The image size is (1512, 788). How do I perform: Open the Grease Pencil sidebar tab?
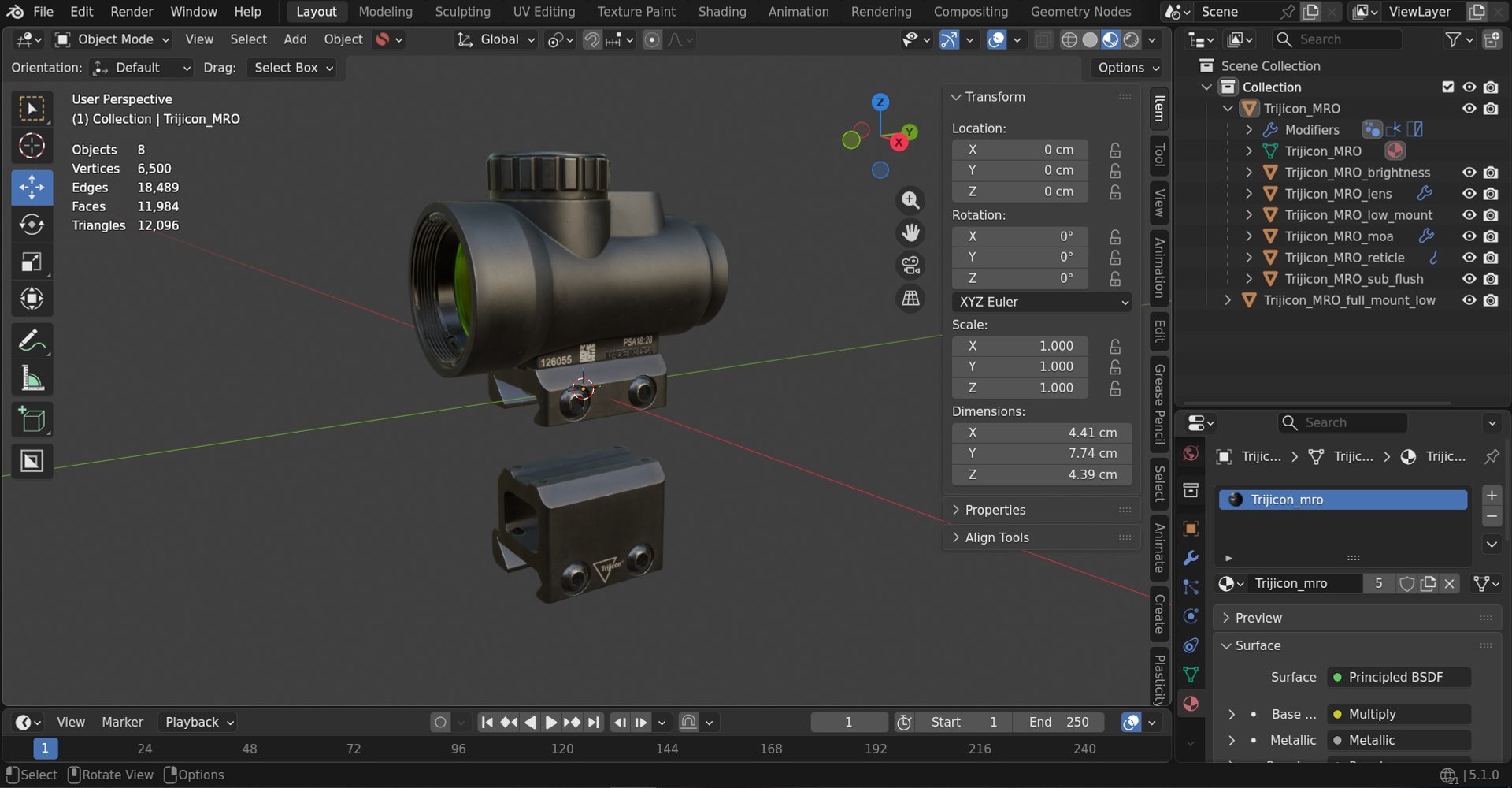coord(1159,403)
